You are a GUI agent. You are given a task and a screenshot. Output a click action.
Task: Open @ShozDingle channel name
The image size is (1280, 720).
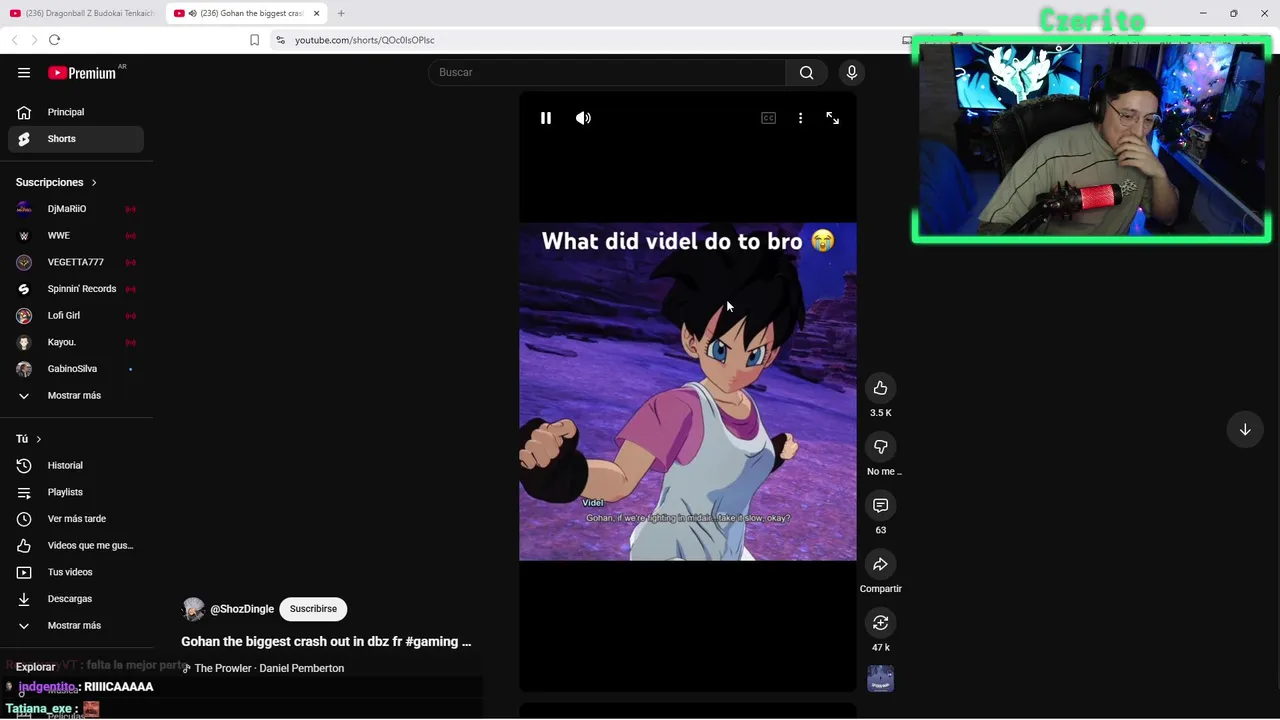(242, 609)
